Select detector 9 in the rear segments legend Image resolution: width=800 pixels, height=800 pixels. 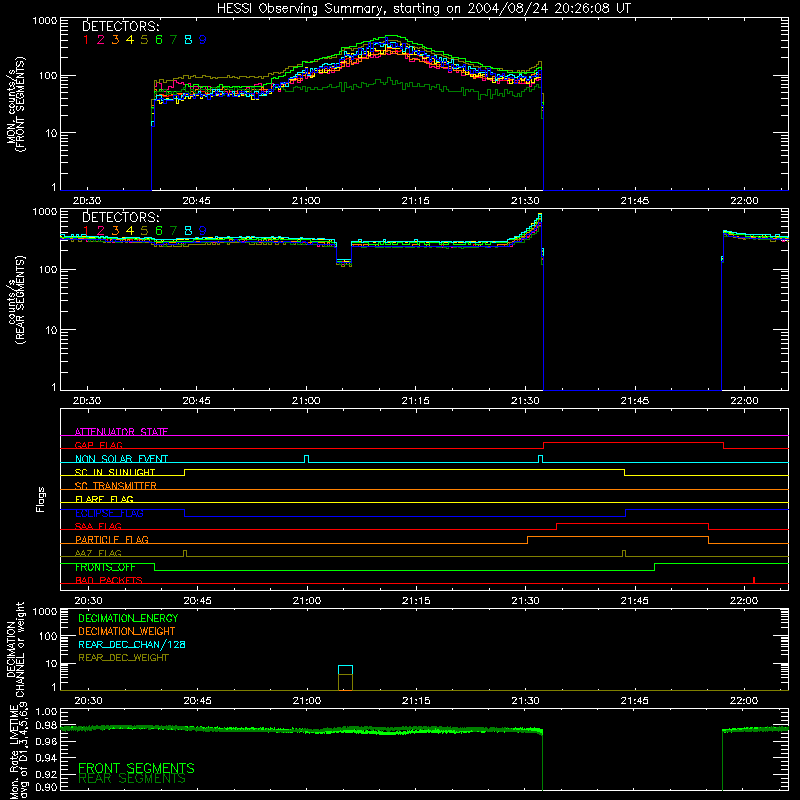pyautogui.click(x=203, y=231)
